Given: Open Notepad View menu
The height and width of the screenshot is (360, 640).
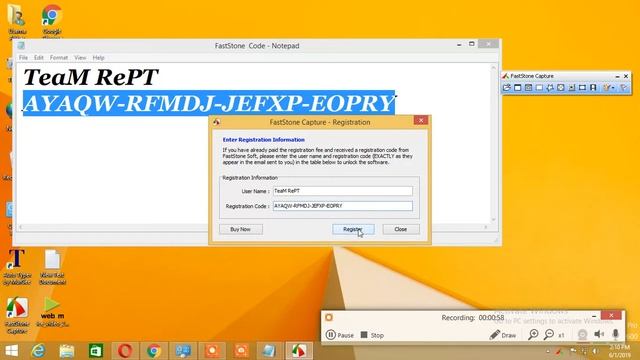Looking at the screenshot, I should coord(80,58).
